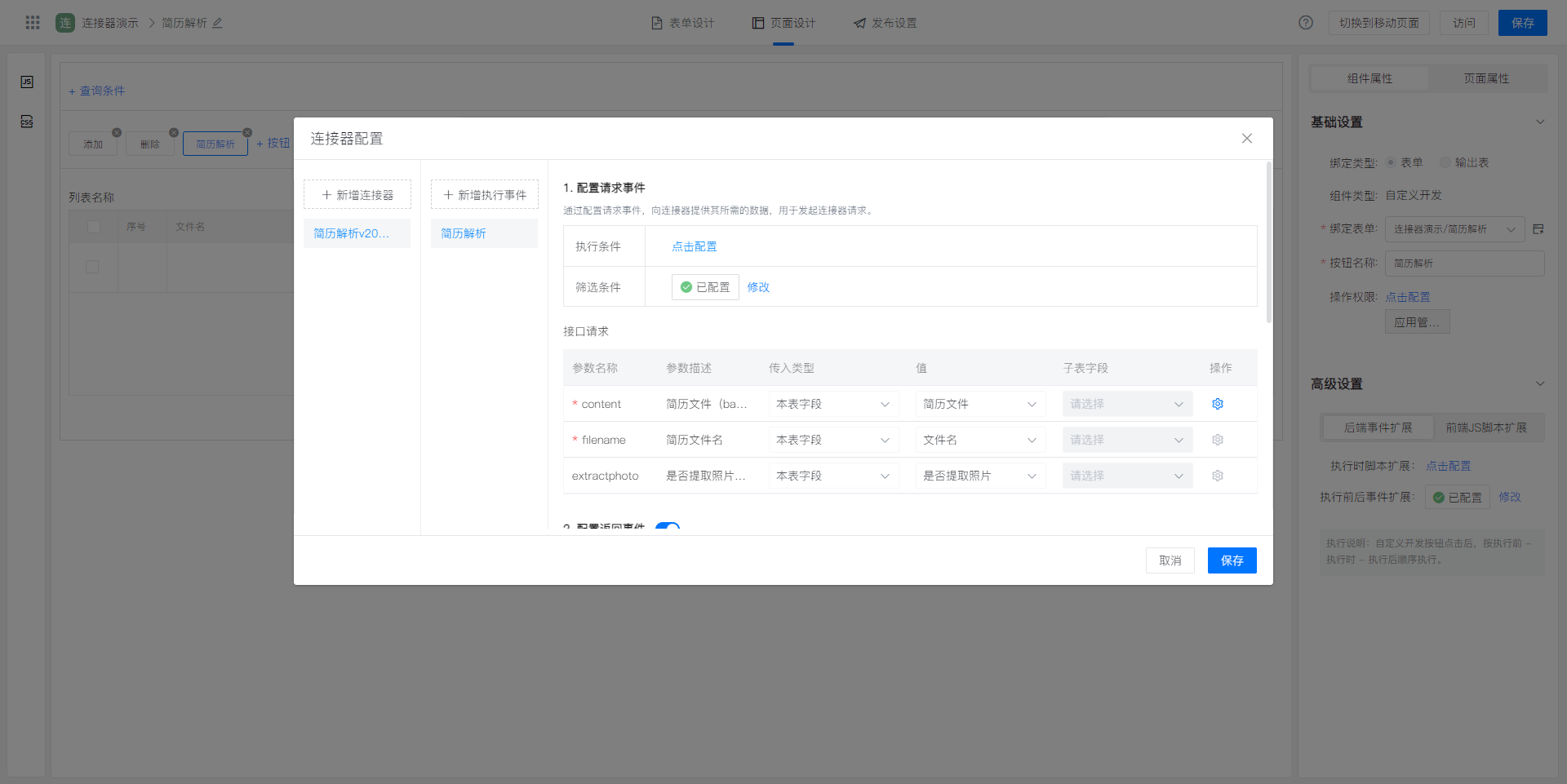Screen dimensions: 1567x784
Task: Click the 删除 toolbar button
Action: 150,144
